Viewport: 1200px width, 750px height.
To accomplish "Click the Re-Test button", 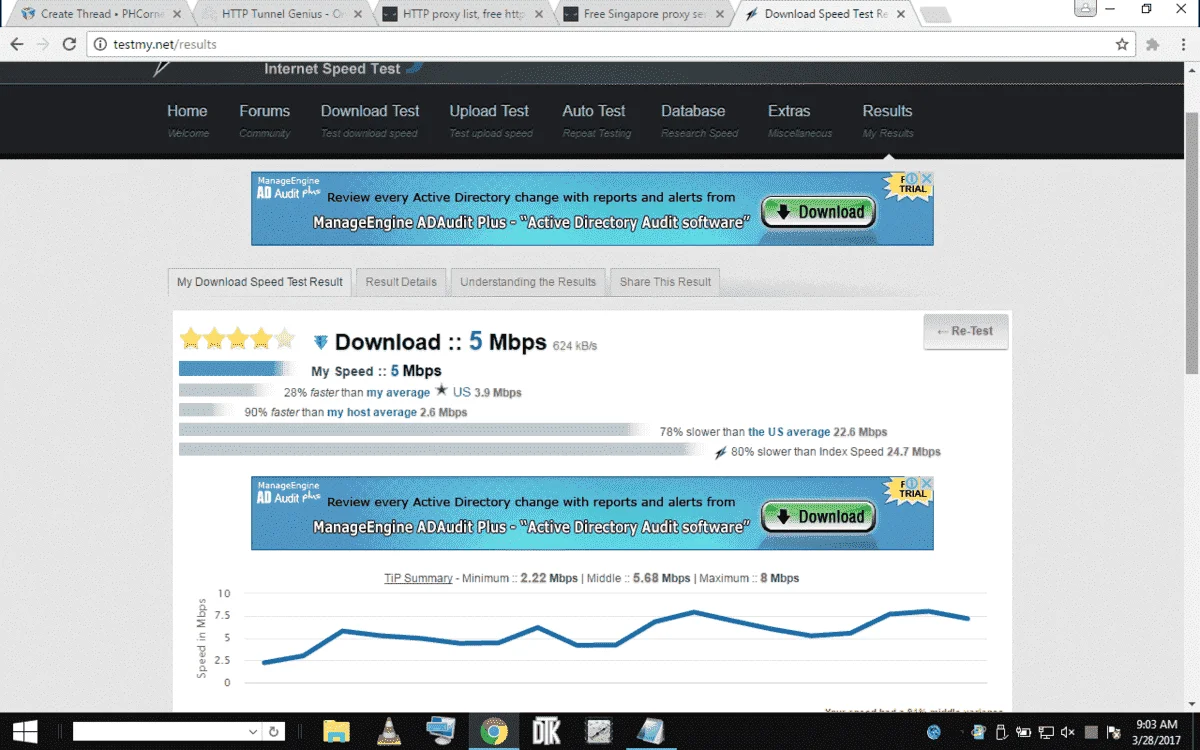I will pyautogui.click(x=965, y=331).
